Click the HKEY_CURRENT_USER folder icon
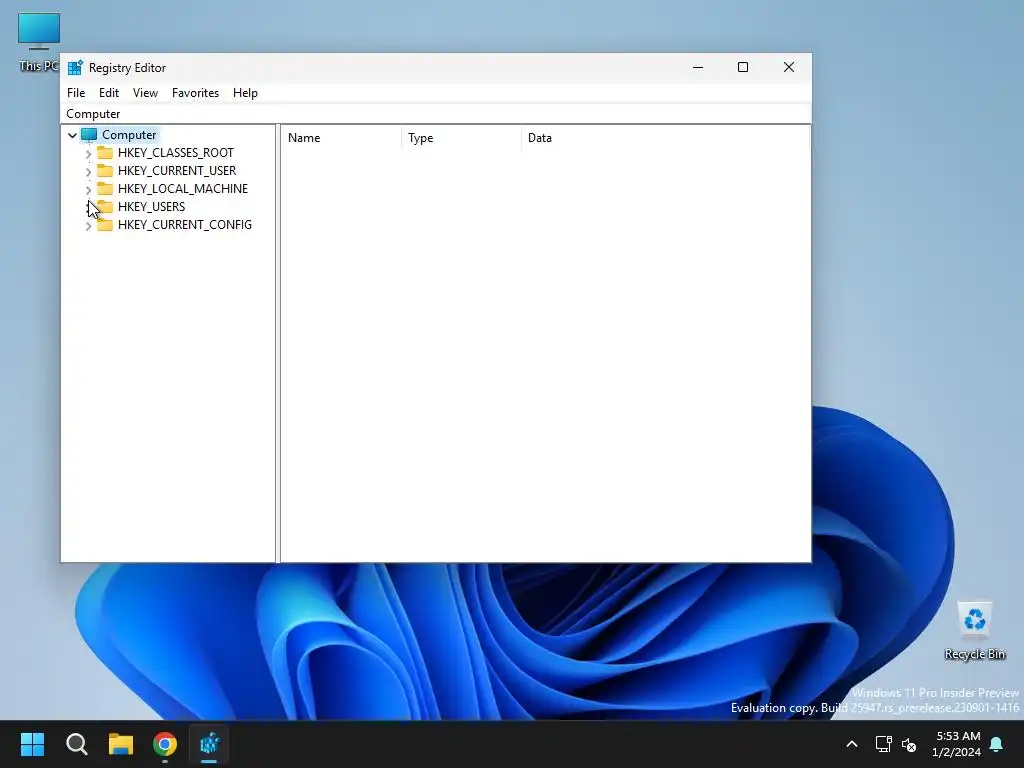The height and width of the screenshot is (768, 1024). pyautogui.click(x=104, y=170)
